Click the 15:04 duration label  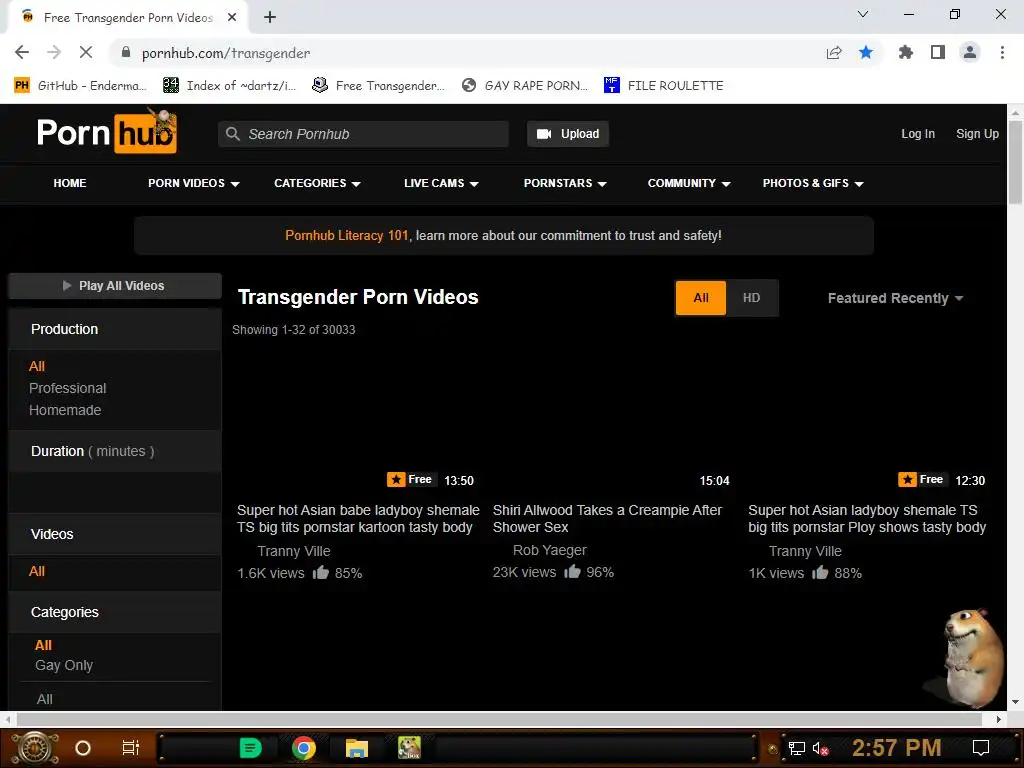714,481
